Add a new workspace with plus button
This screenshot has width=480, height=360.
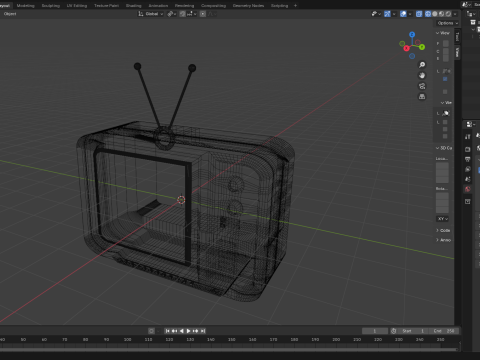[295, 6]
